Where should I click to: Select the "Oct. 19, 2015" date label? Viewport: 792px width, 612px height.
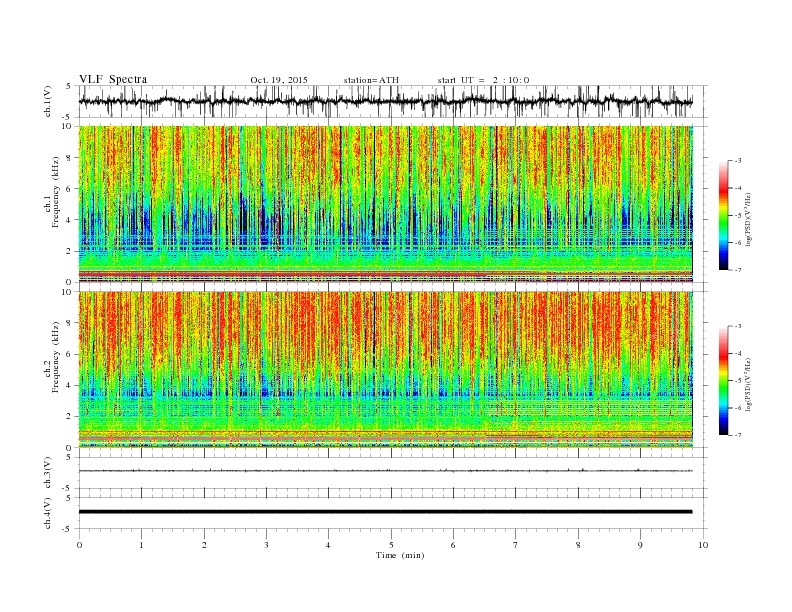279,80
